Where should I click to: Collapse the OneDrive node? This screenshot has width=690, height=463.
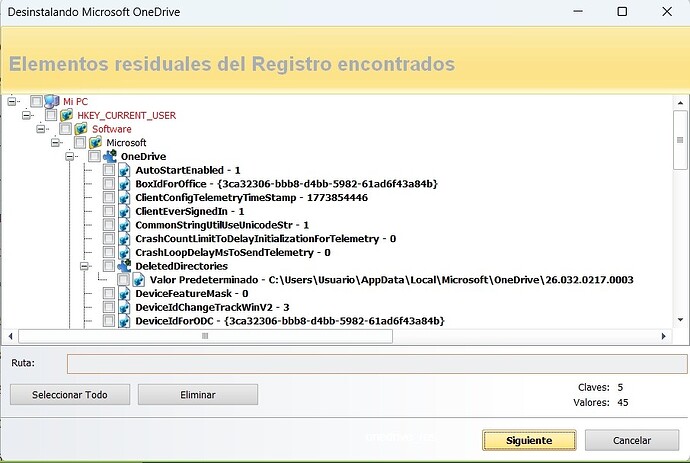(x=70, y=156)
